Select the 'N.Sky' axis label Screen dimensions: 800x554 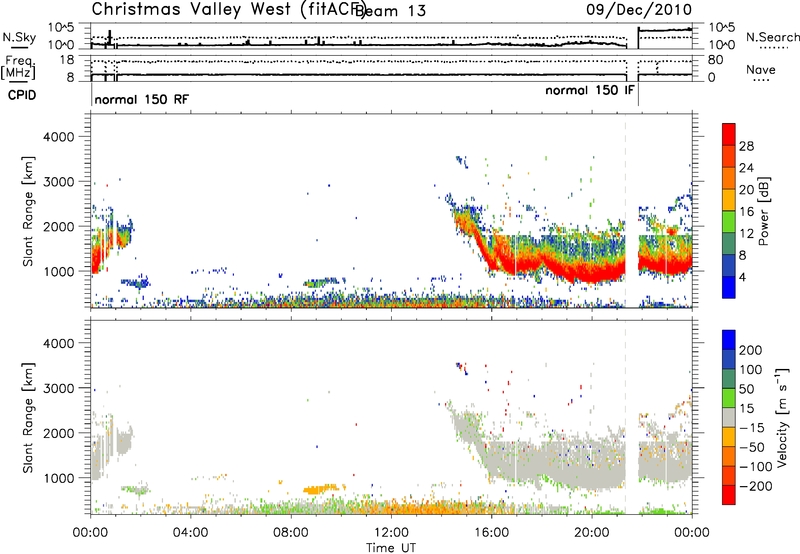click(x=19, y=37)
